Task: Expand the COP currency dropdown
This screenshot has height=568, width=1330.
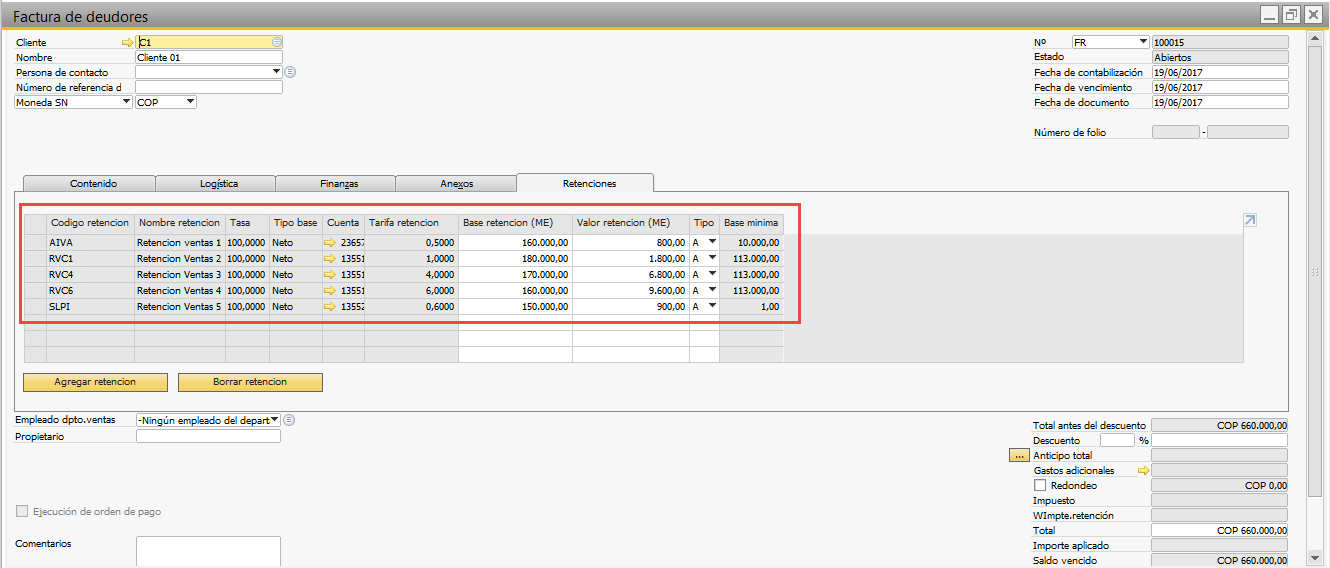Action: coord(190,102)
